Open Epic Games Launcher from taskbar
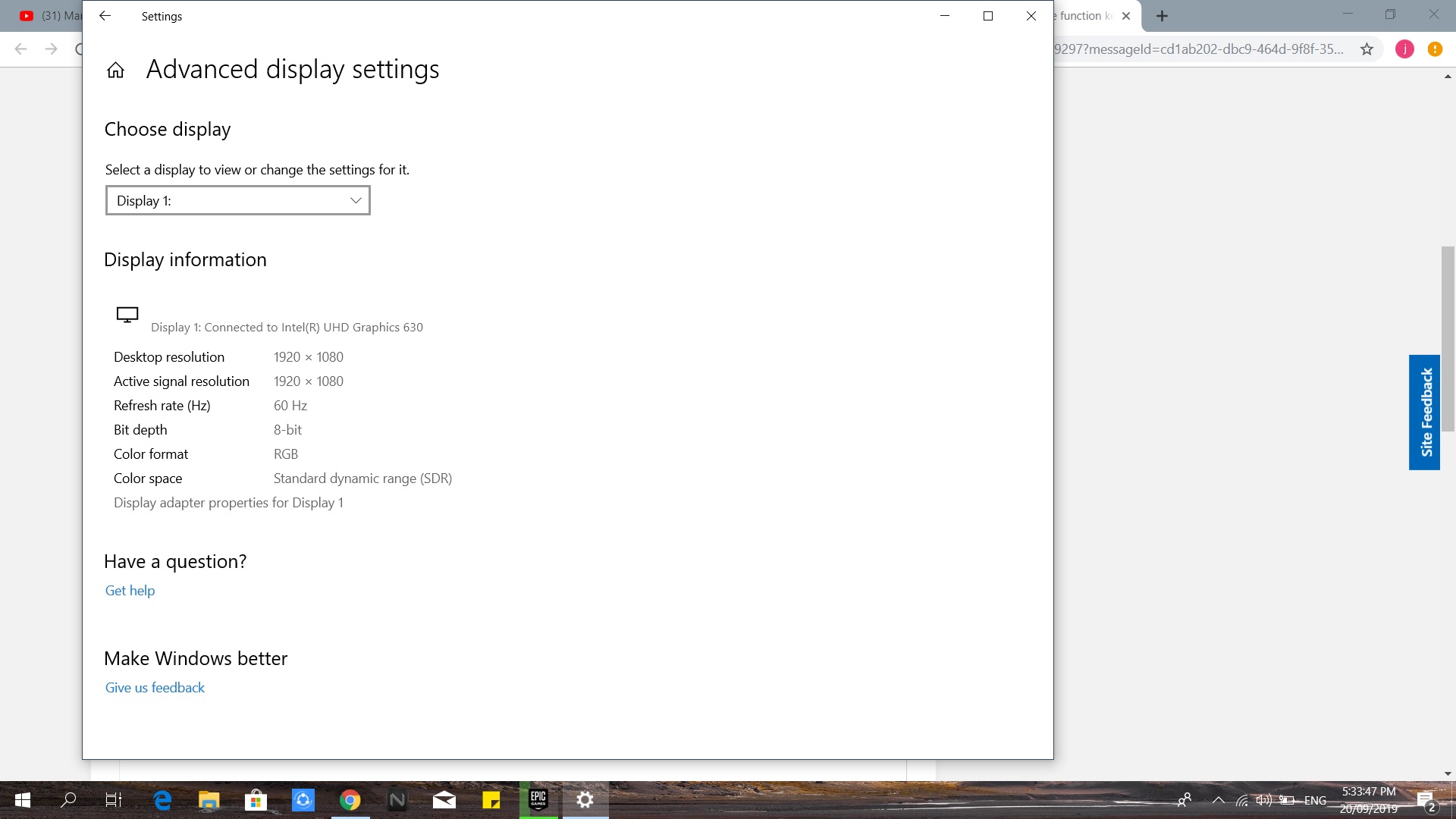The height and width of the screenshot is (819, 1456). tap(538, 800)
